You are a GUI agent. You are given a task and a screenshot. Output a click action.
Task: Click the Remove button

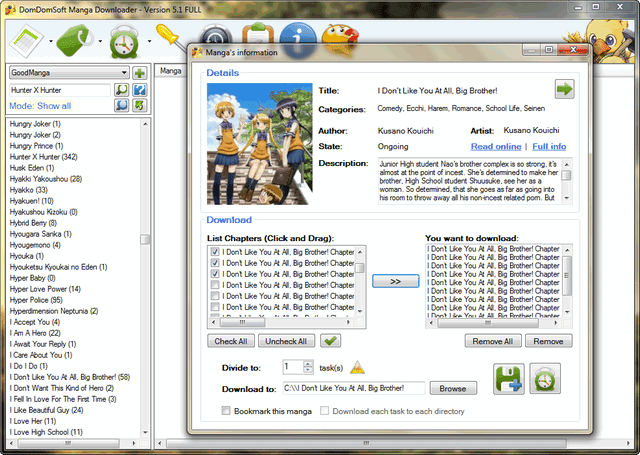549,341
